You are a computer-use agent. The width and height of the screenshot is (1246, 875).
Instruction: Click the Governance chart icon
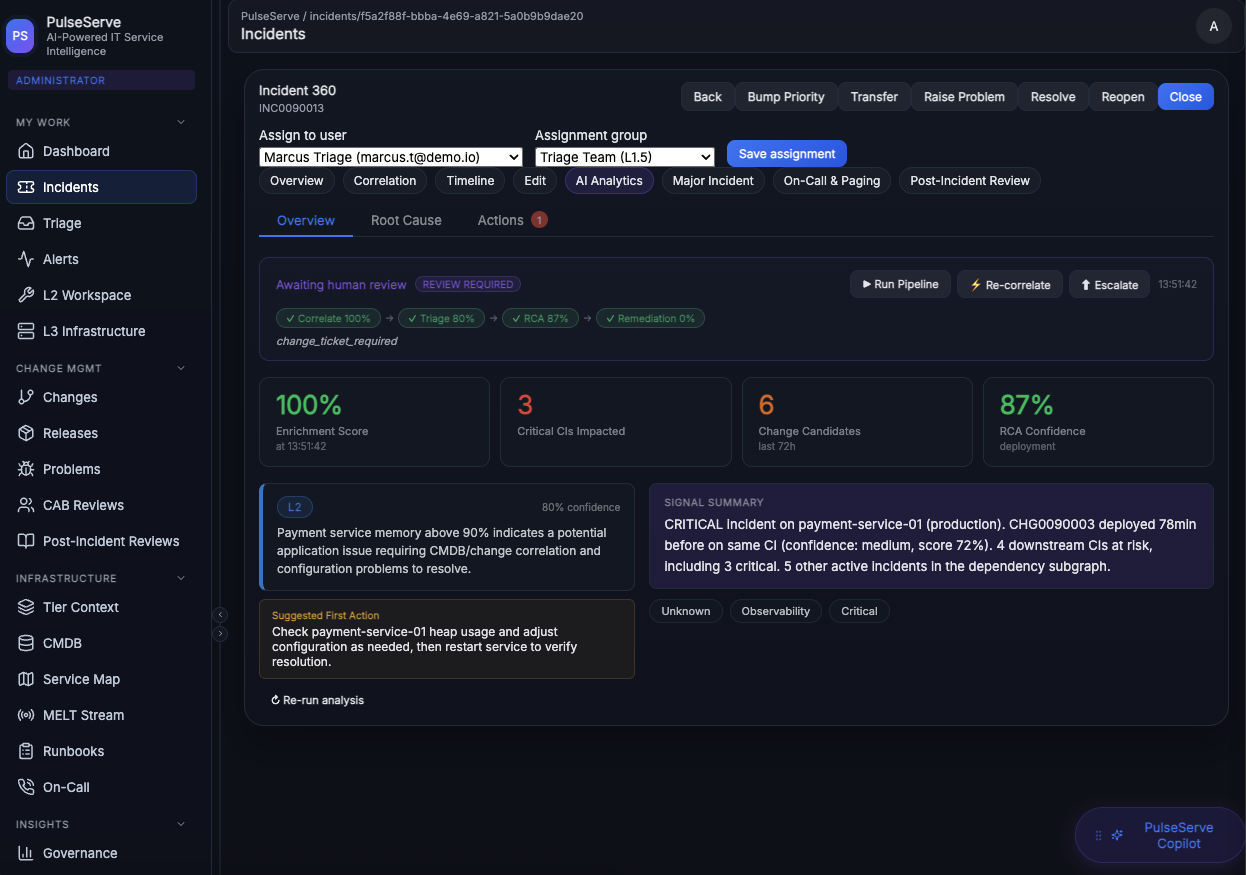pos(26,853)
